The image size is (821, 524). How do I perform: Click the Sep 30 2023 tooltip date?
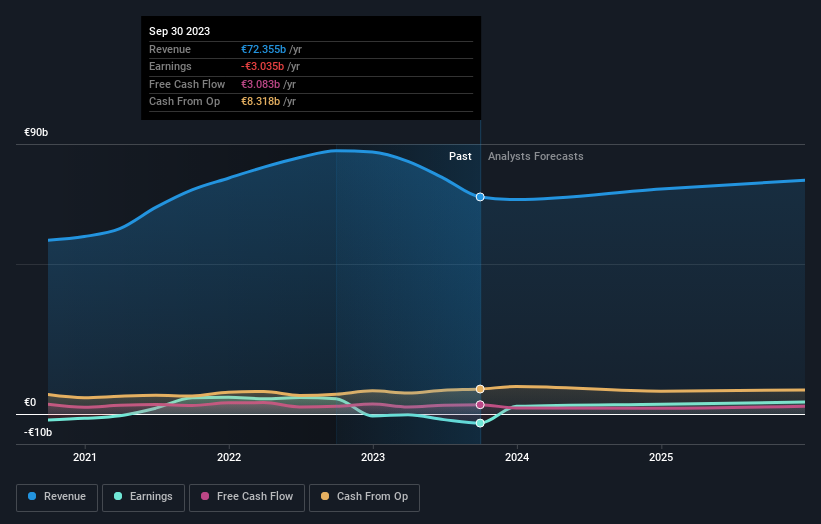click(180, 31)
